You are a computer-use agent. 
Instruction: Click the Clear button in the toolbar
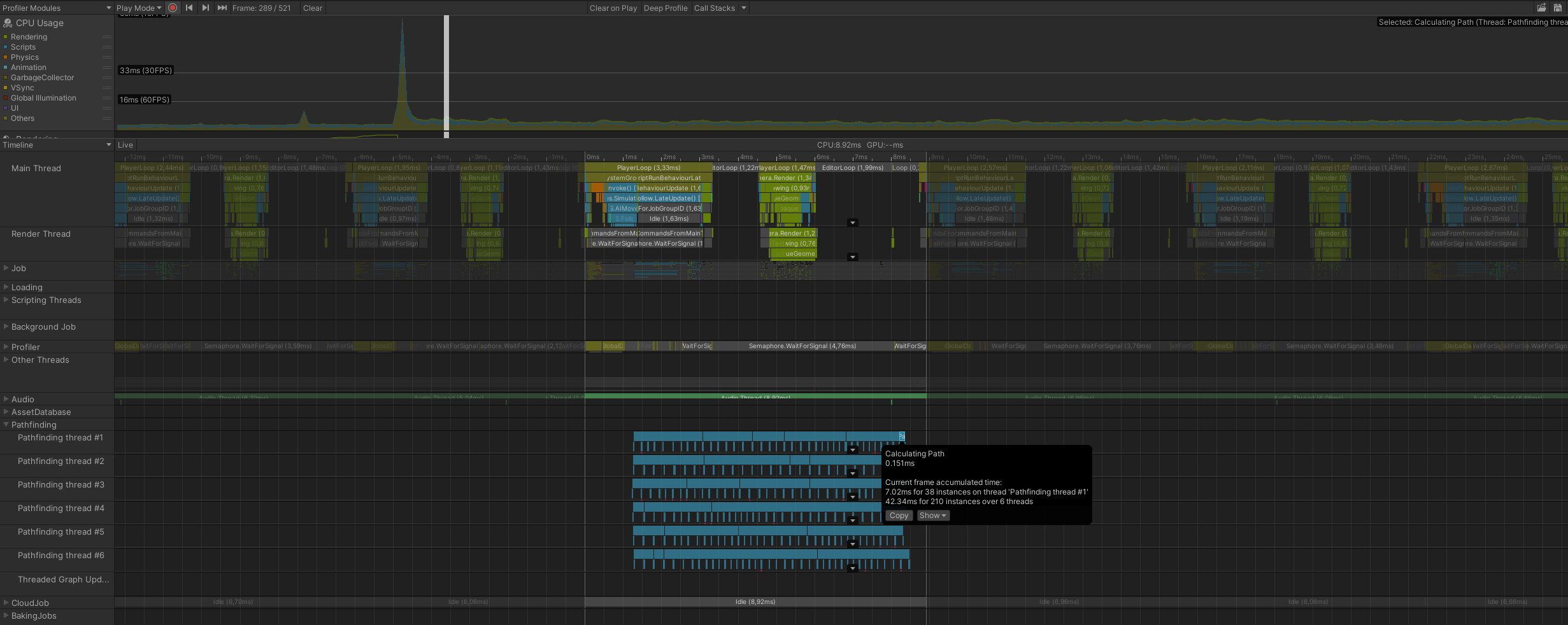(312, 8)
